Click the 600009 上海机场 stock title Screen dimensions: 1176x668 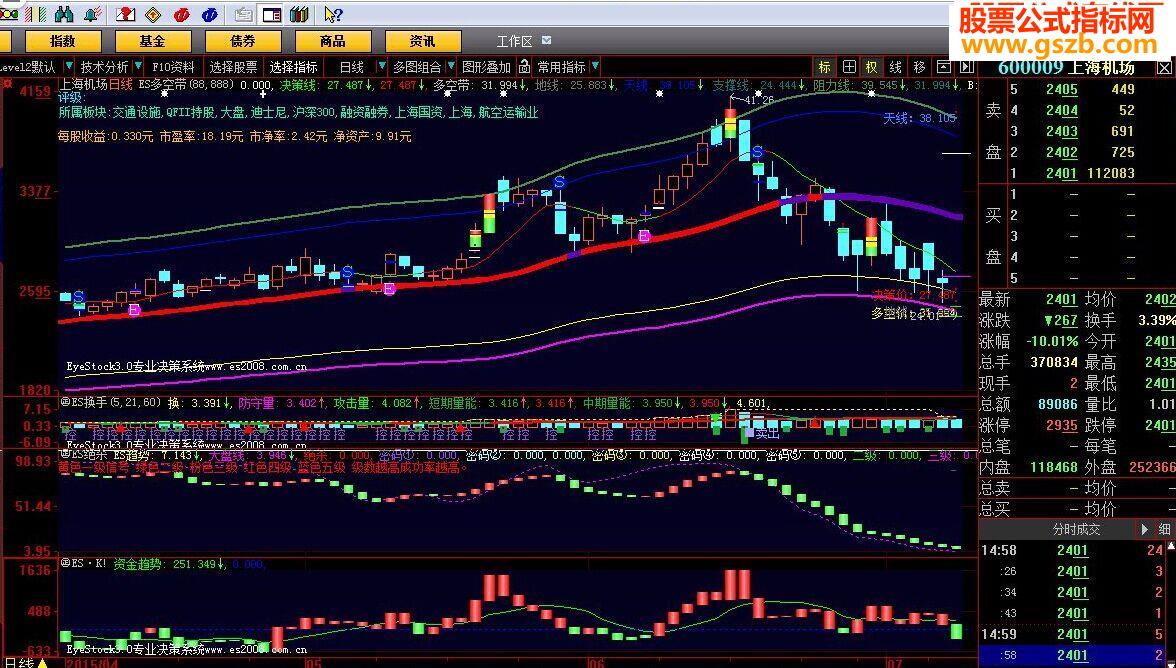point(1065,67)
